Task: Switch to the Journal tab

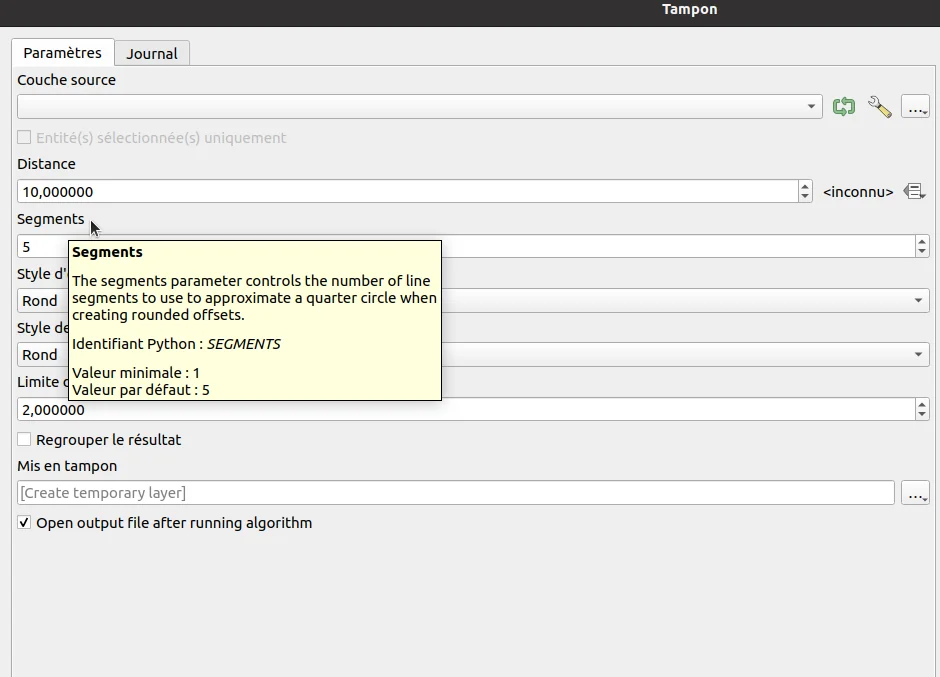Action: tap(152, 54)
